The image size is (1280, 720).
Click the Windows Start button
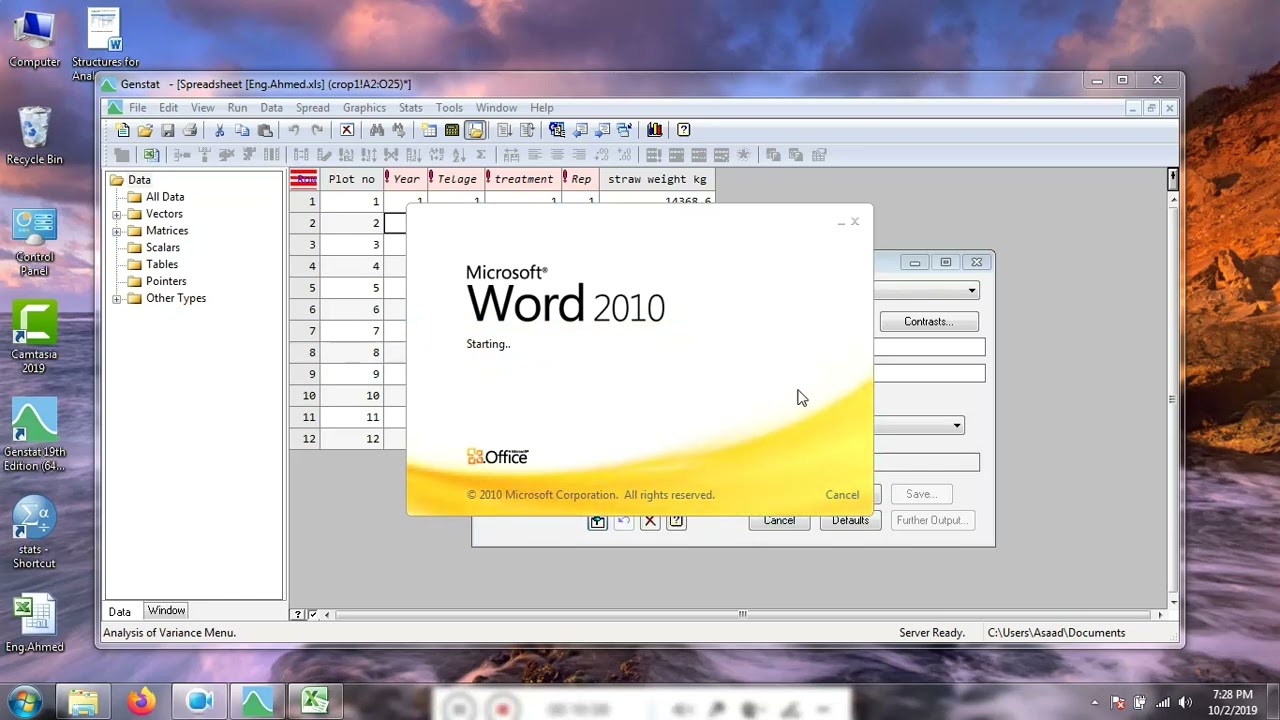pos(25,702)
